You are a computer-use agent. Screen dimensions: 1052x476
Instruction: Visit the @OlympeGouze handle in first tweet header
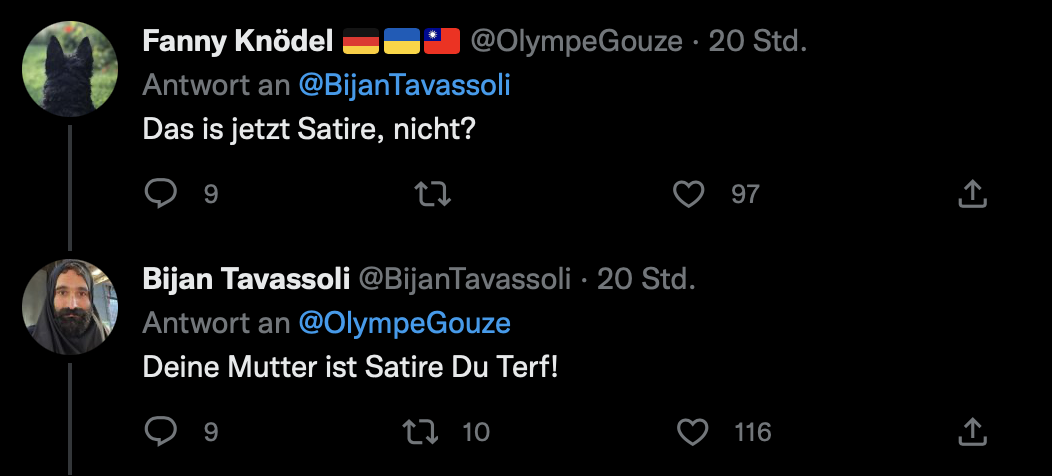click(577, 41)
